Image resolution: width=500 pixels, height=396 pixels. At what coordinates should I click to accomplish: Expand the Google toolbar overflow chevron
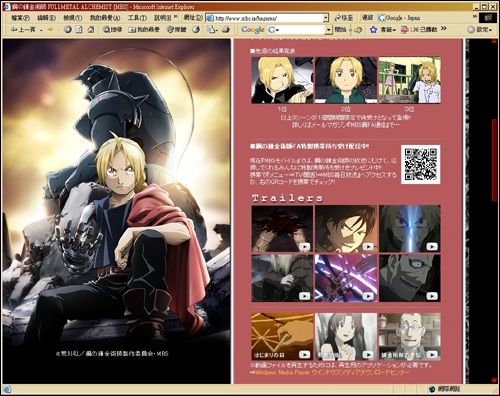pos(444,29)
